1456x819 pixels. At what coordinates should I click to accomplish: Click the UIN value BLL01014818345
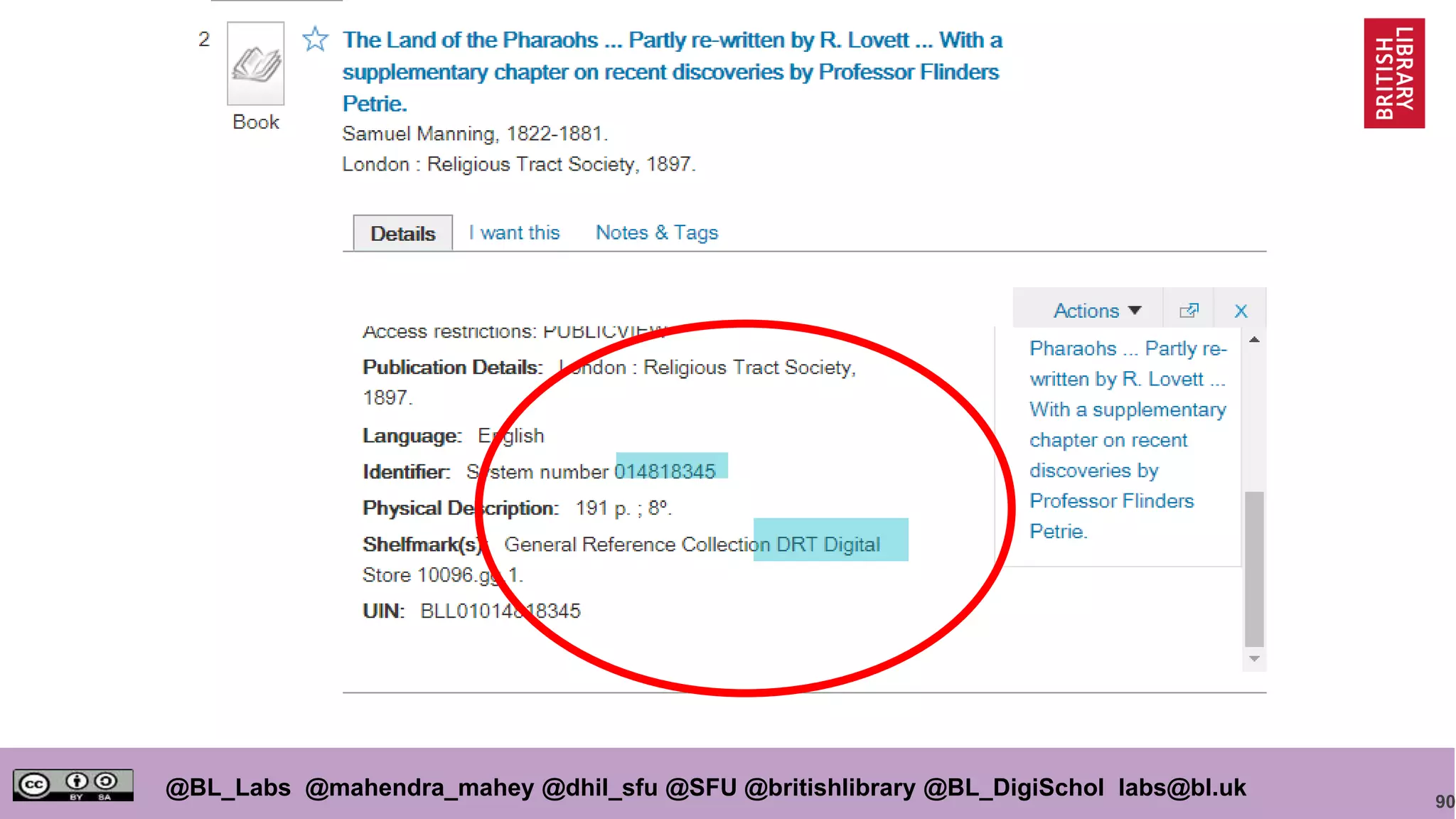pos(500,611)
